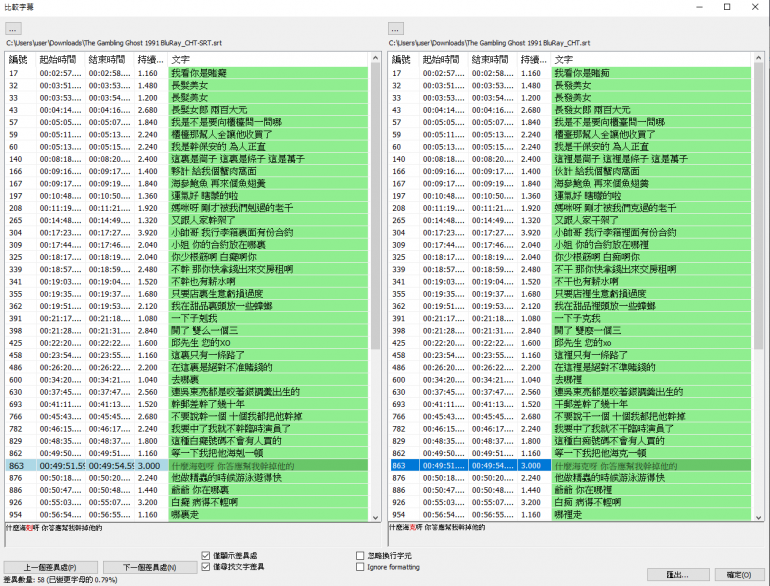770x586 pixels.
Task: Go to next difference 下一個差異處
Action: (x=150, y=567)
